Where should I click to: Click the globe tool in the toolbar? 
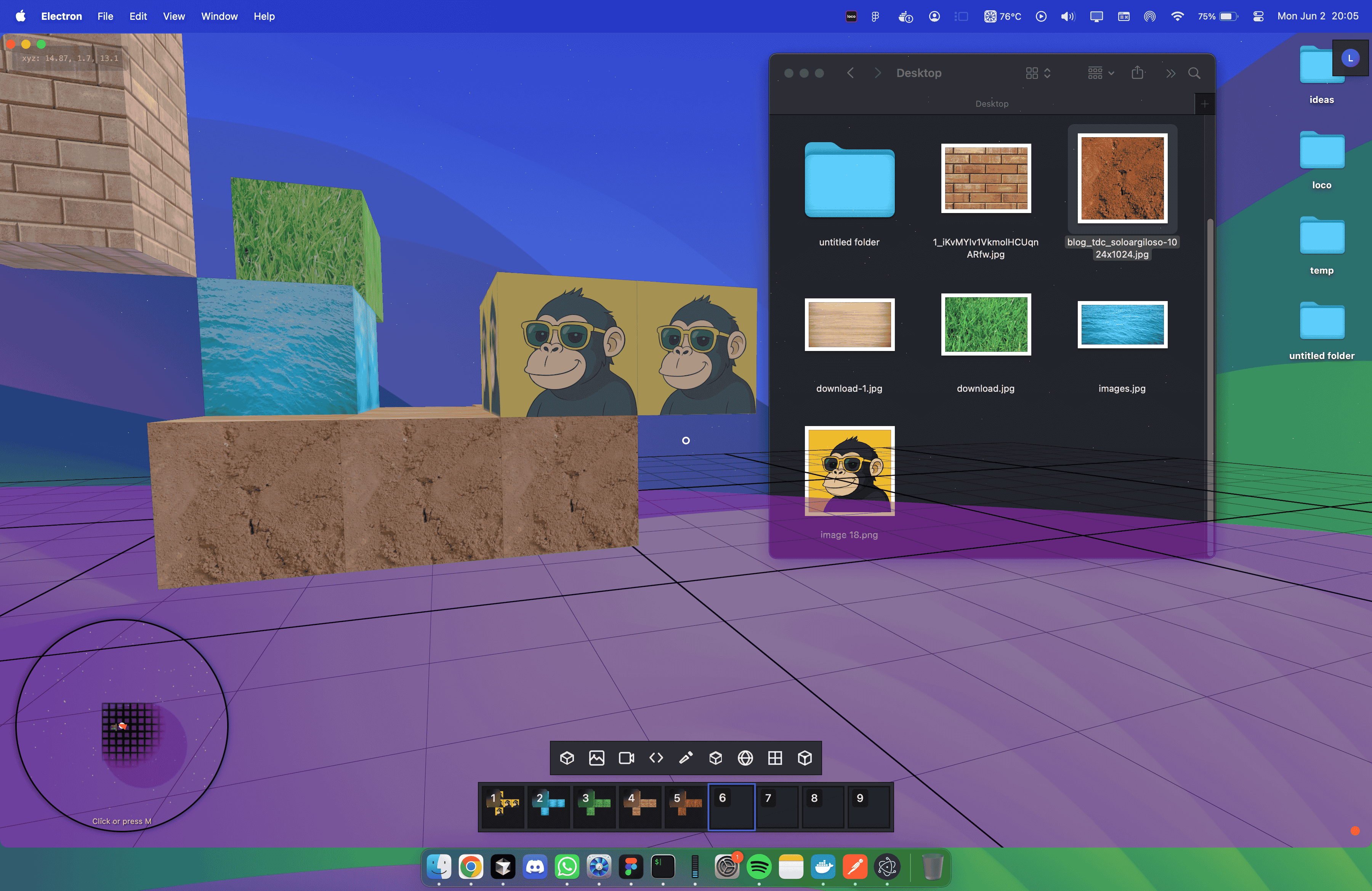(745, 758)
